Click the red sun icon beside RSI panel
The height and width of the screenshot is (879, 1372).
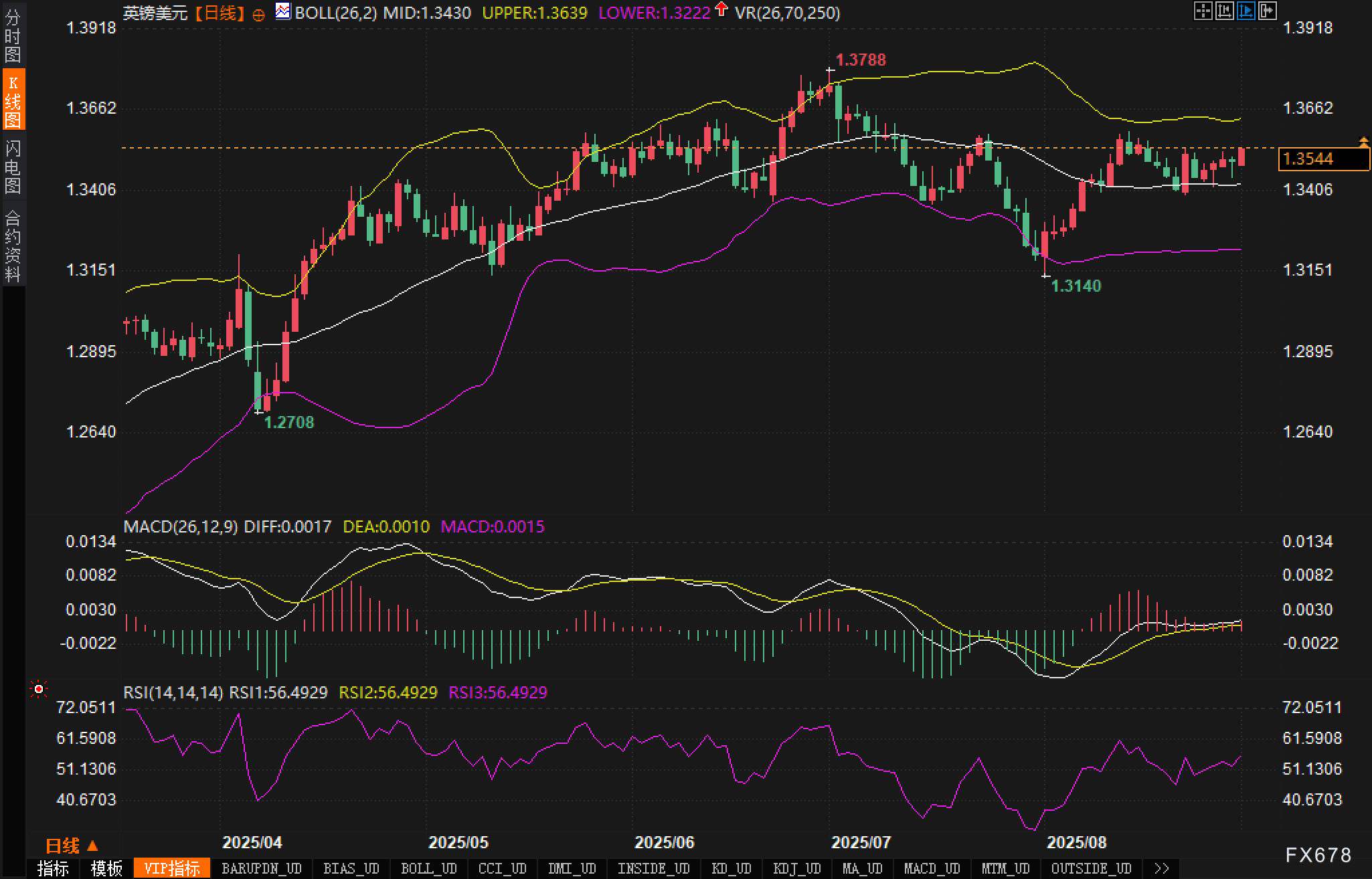point(39,689)
